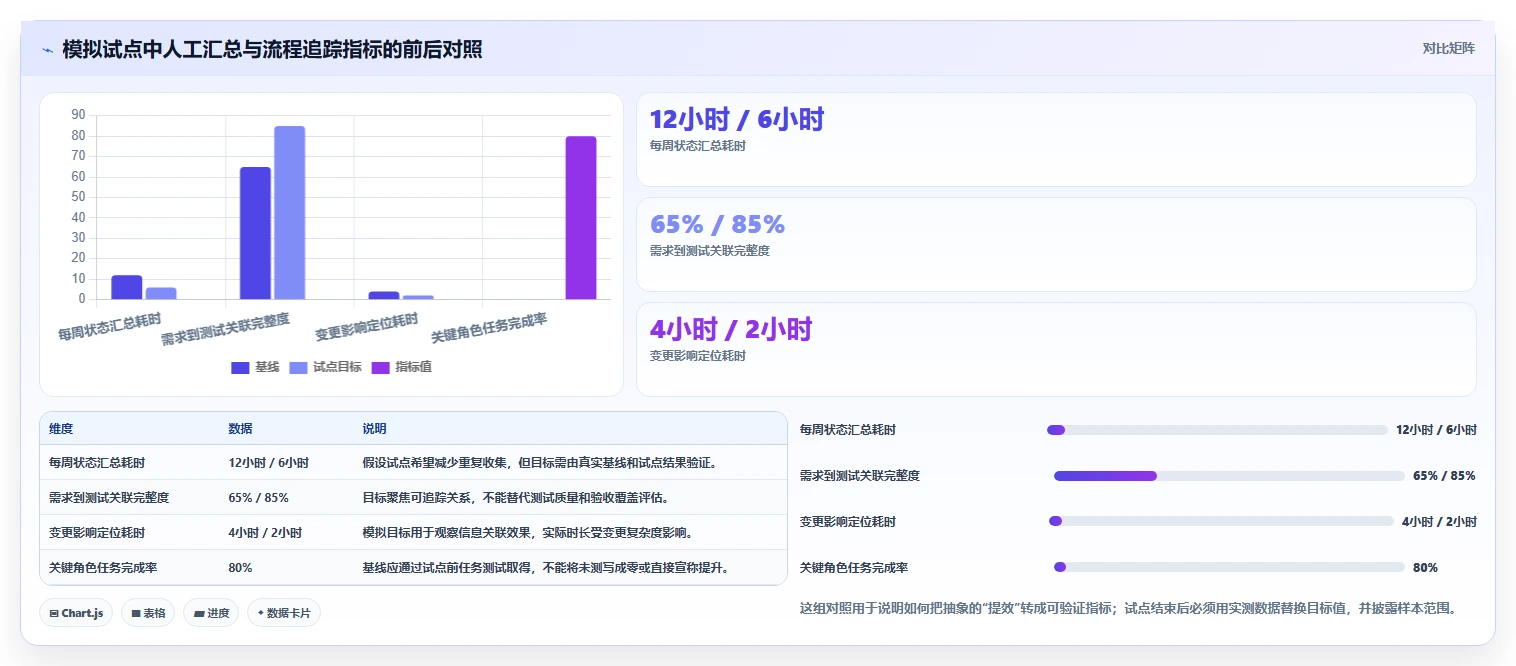Click the description starting 假设试点希望减少重复收集

(540, 463)
